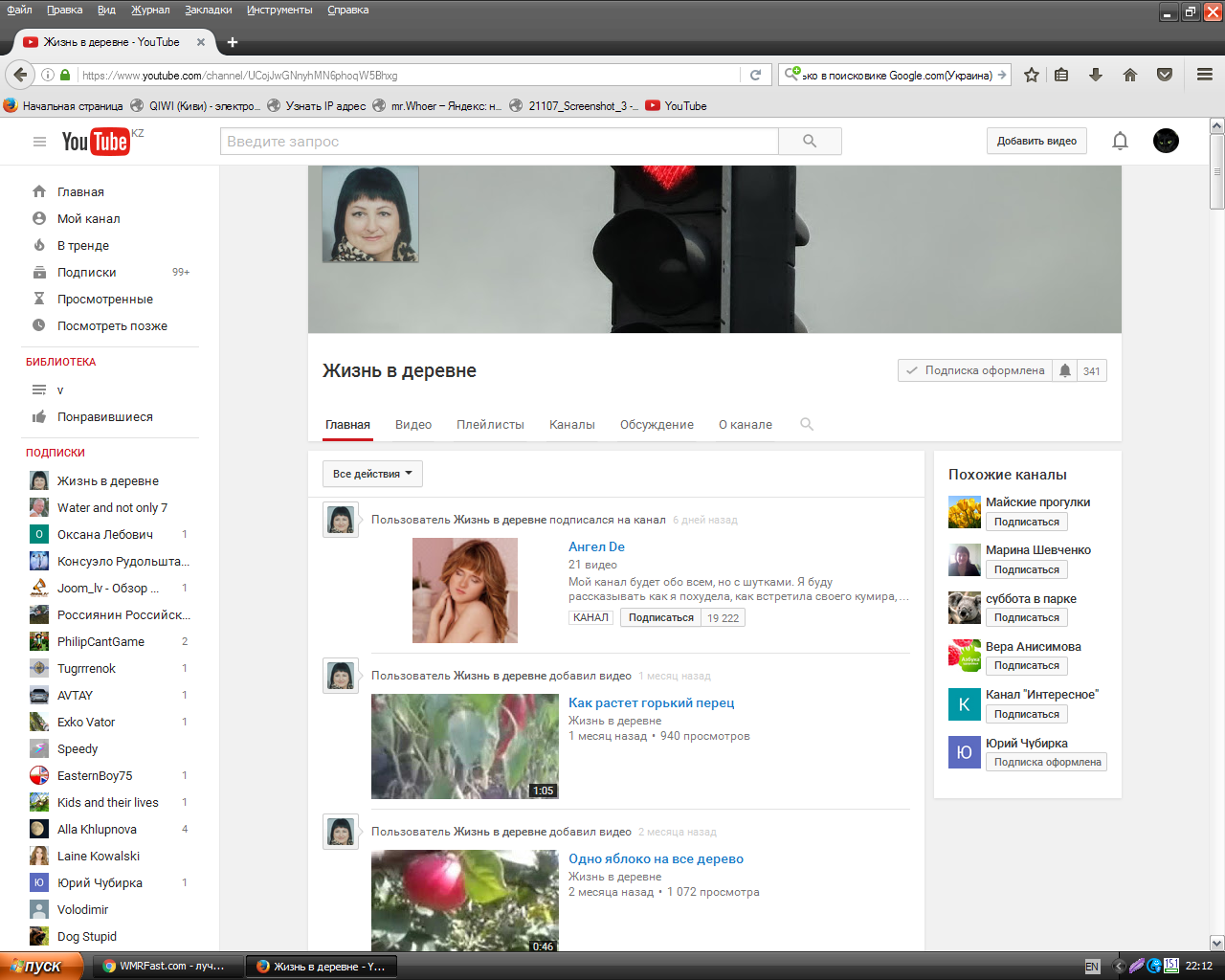Show bookmarks list icon in Firefox toolbar
Screen dimensions: 1225x980
click(1061, 75)
